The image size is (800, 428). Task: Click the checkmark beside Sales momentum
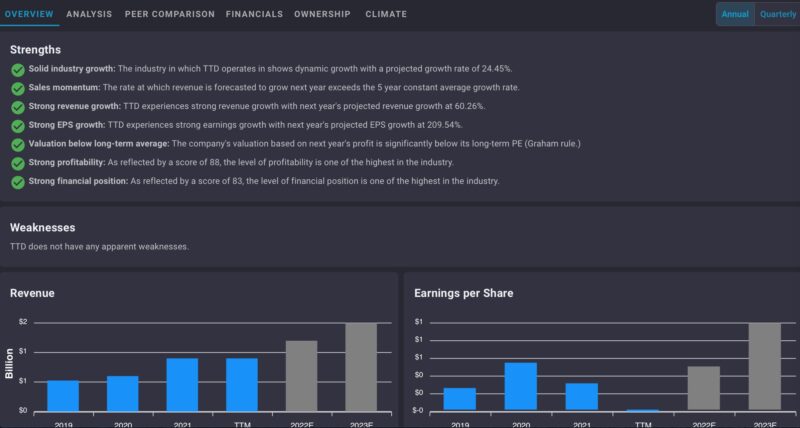click(x=18, y=89)
